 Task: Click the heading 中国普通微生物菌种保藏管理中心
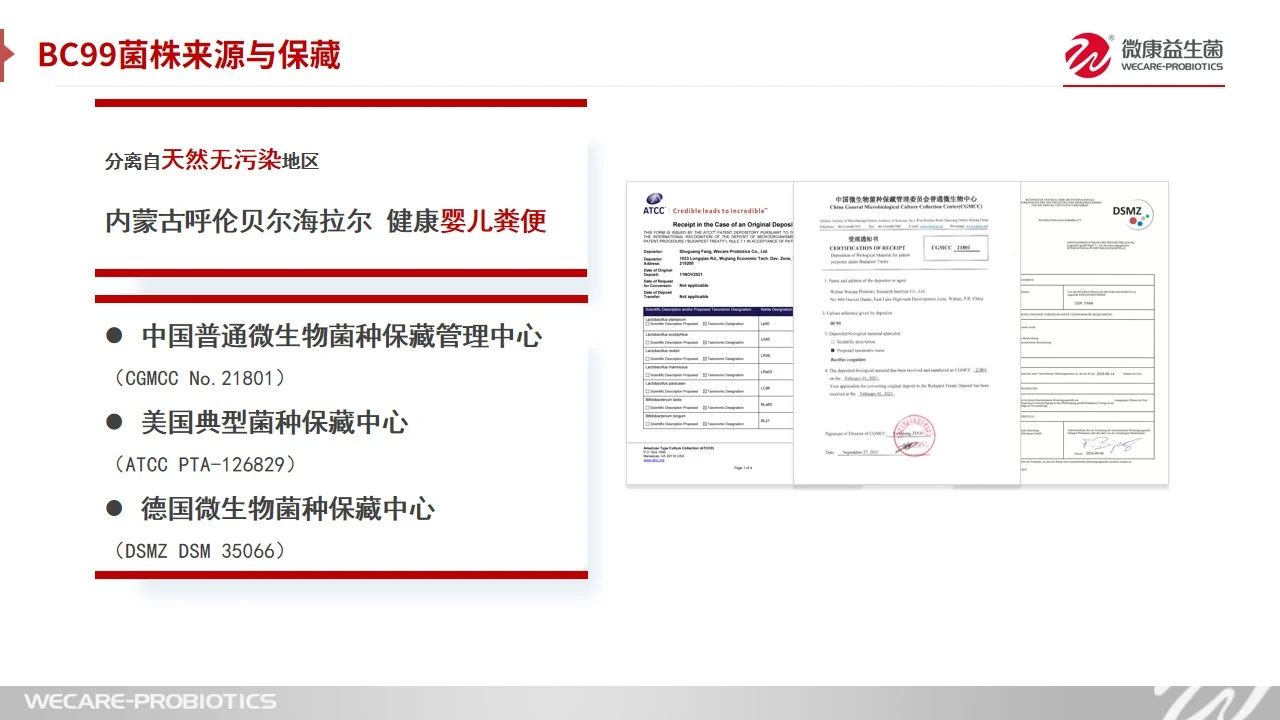tap(341, 336)
